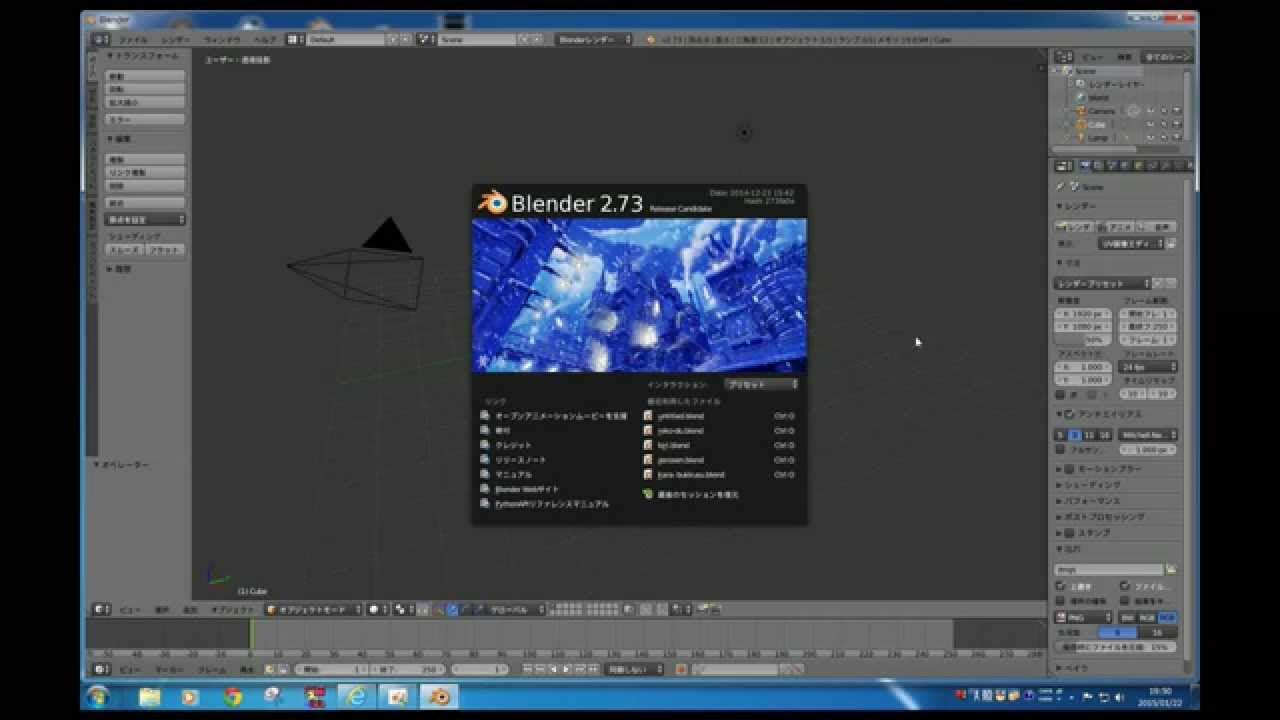Open the Blender Website link
The image size is (1280, 720).
[x=526, y=490]
